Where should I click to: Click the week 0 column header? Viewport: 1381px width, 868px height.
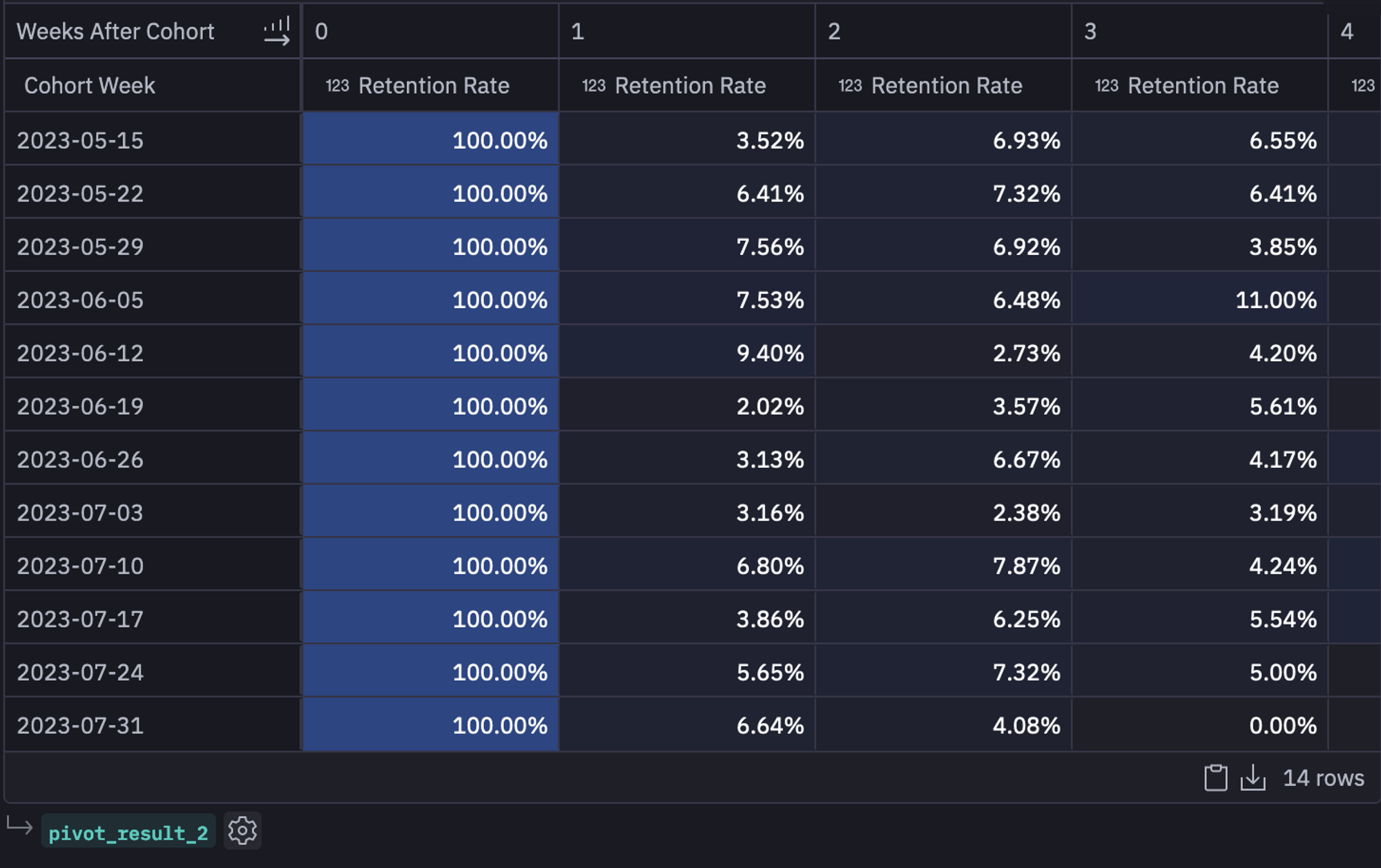[322, 32]
